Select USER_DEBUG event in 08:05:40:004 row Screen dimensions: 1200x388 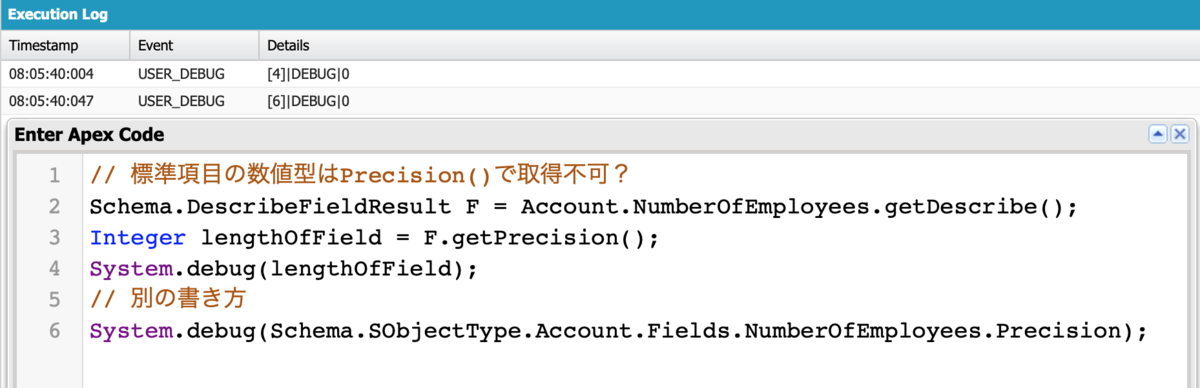[182, 74]
